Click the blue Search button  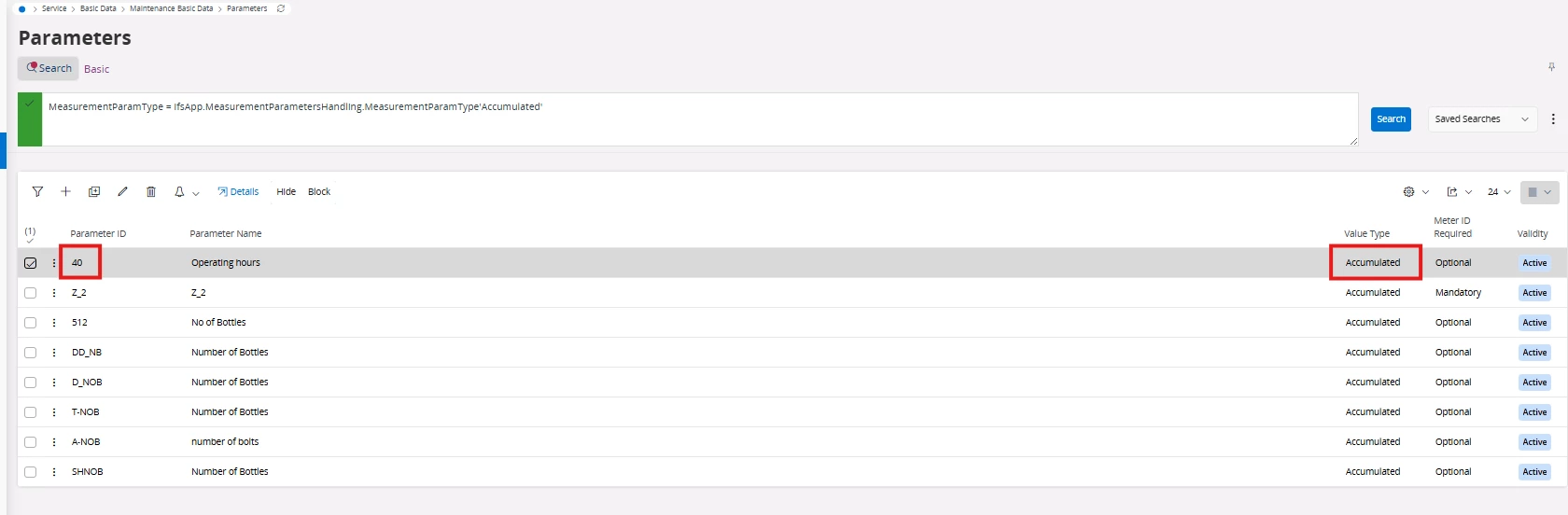coord(1391,119)
